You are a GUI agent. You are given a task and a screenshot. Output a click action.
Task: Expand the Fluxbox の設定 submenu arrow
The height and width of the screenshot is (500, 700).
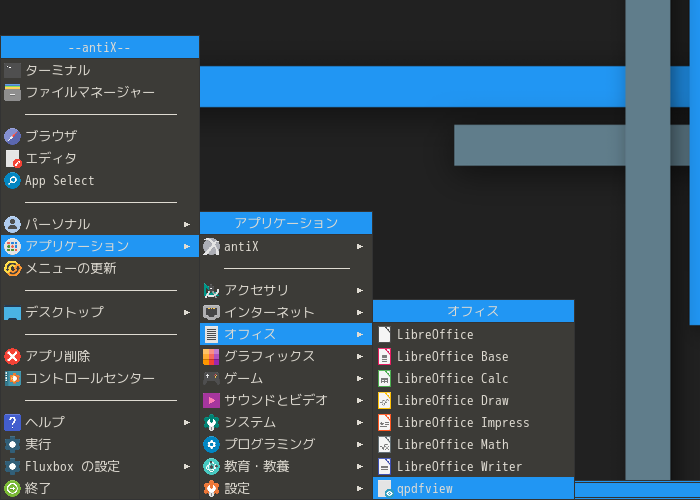187,466
